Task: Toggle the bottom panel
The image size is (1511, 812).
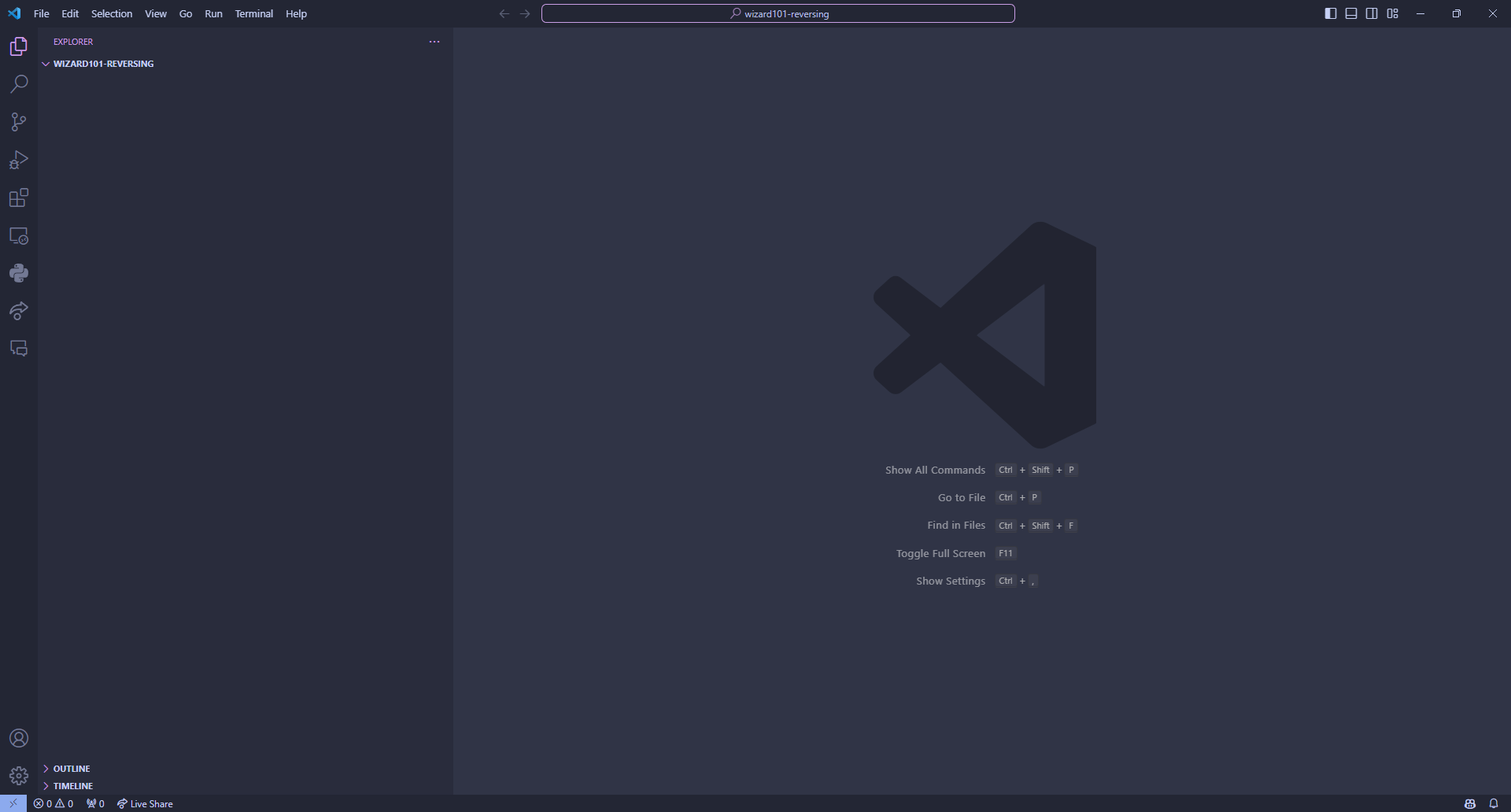Action: tap(1351, 13)
